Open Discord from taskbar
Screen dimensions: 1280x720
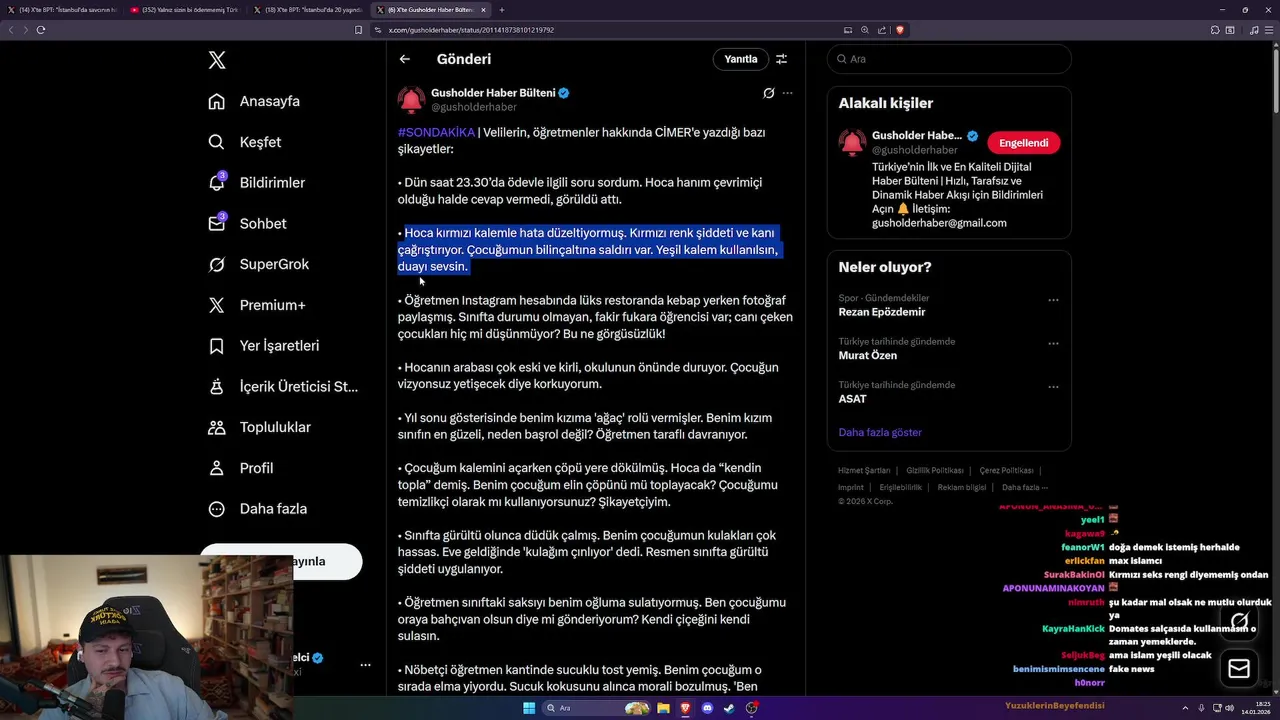[708, 708]
